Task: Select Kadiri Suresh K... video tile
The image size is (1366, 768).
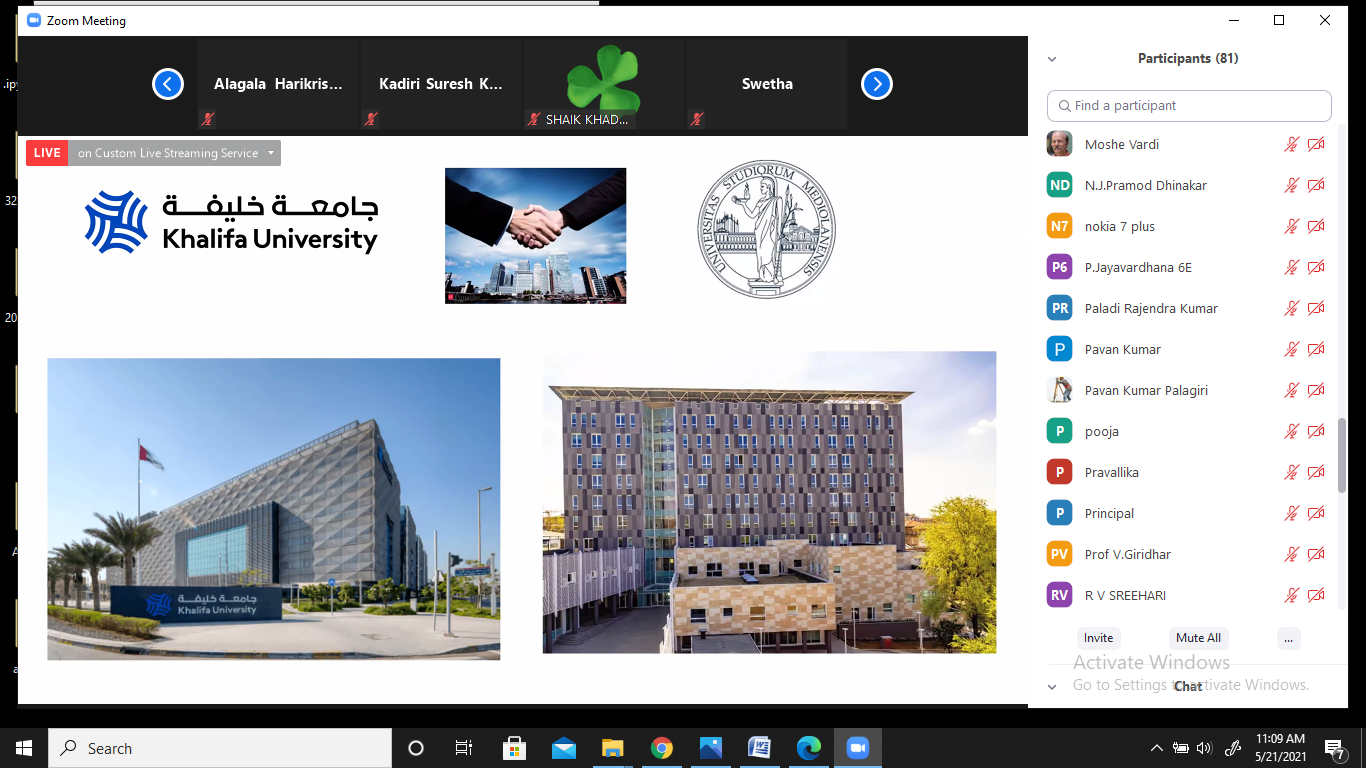Action: 441,84
